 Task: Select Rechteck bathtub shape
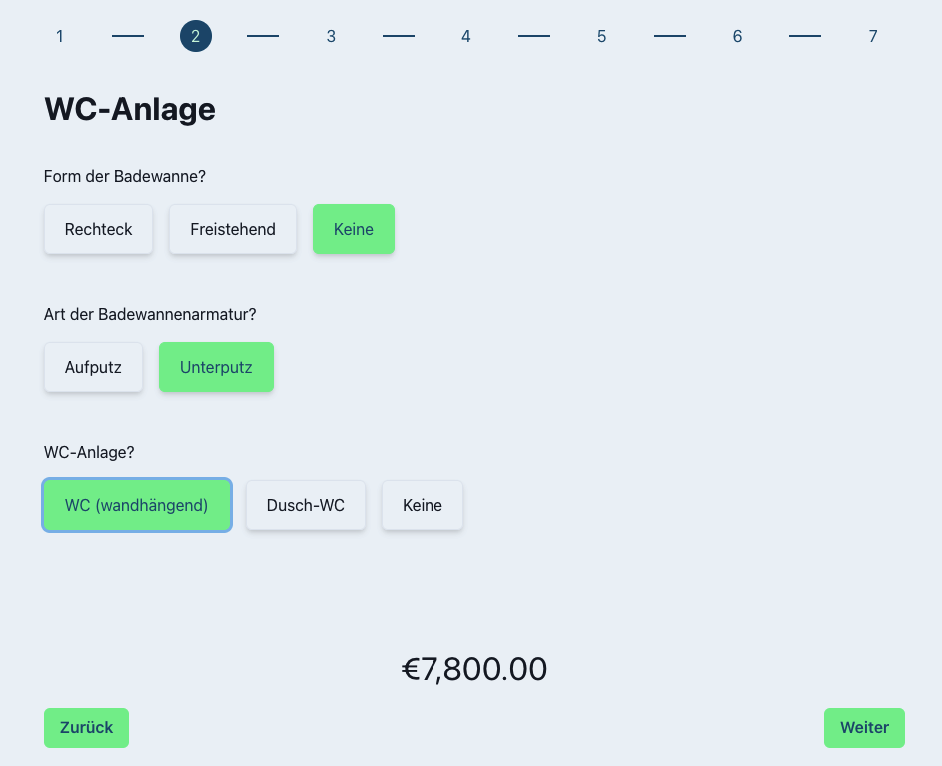coord(98,229)
